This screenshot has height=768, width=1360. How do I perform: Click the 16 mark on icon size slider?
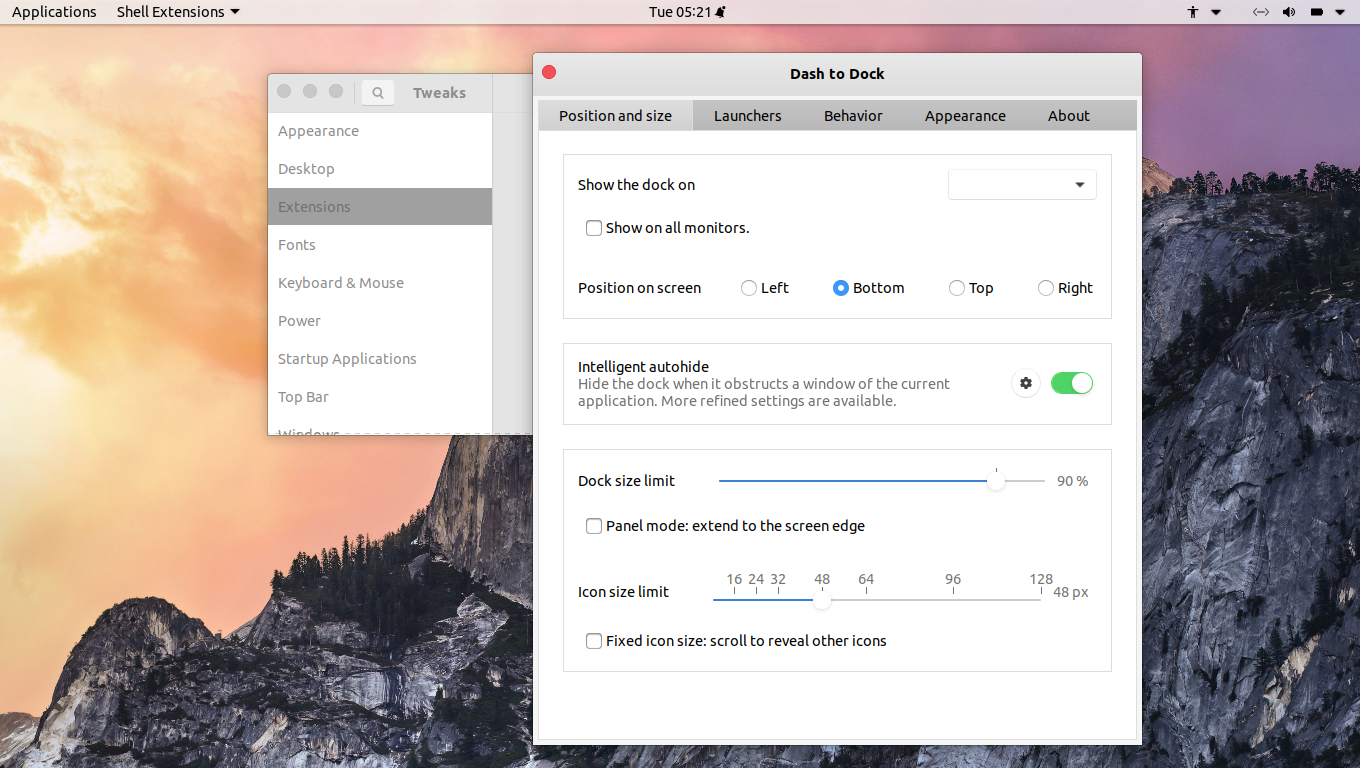point(734,579)
